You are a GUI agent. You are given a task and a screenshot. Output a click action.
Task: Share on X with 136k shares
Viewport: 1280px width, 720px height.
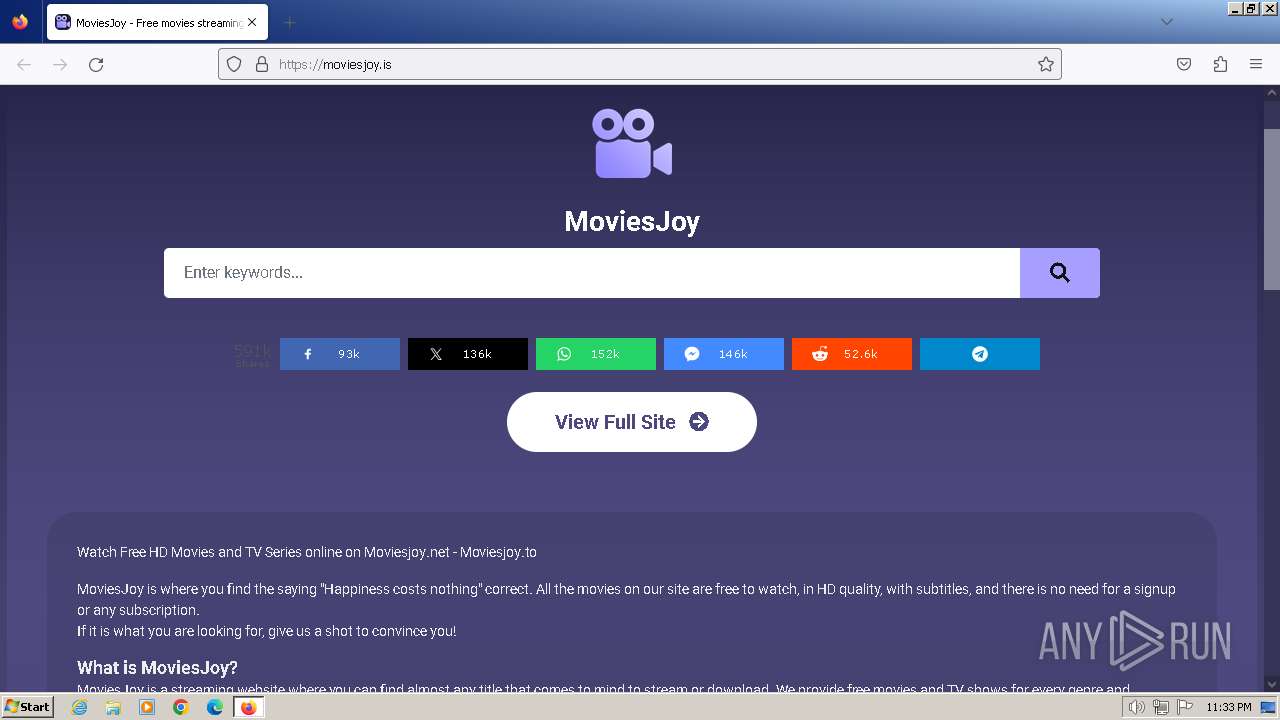[x=468, y=354]
